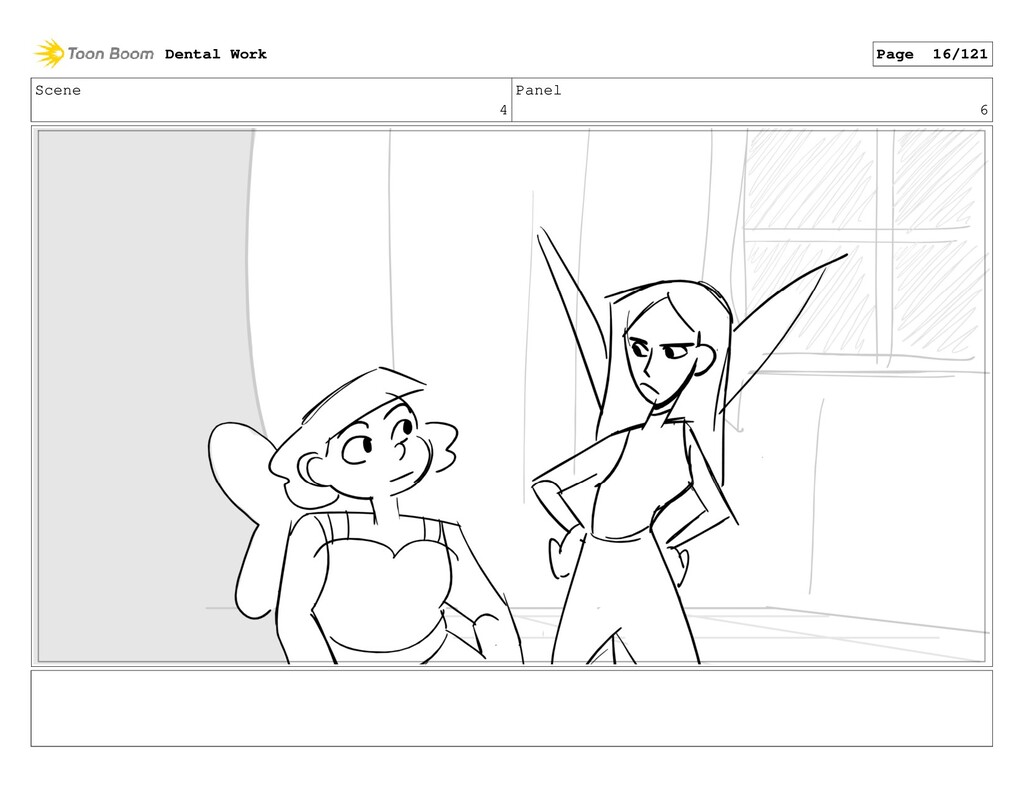This screenshot has width=1024, height=793.
Task: Click the storyboard panel drawing
Action: 511,396
